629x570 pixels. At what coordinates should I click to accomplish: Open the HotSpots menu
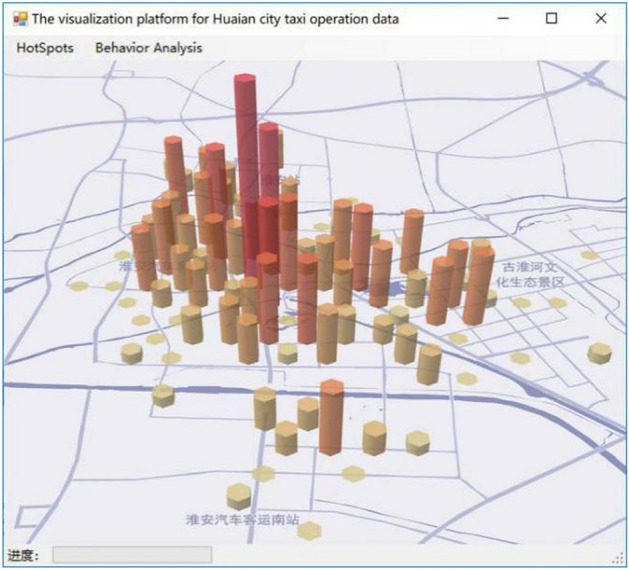[45, 47]
